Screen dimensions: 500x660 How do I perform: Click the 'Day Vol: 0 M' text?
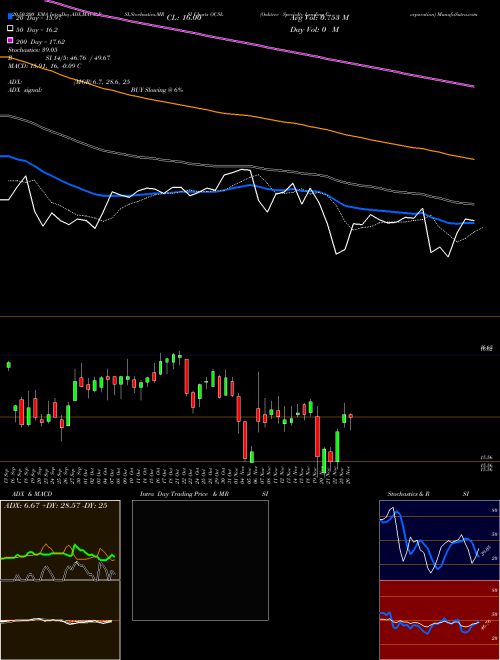(x=314, y=30)
